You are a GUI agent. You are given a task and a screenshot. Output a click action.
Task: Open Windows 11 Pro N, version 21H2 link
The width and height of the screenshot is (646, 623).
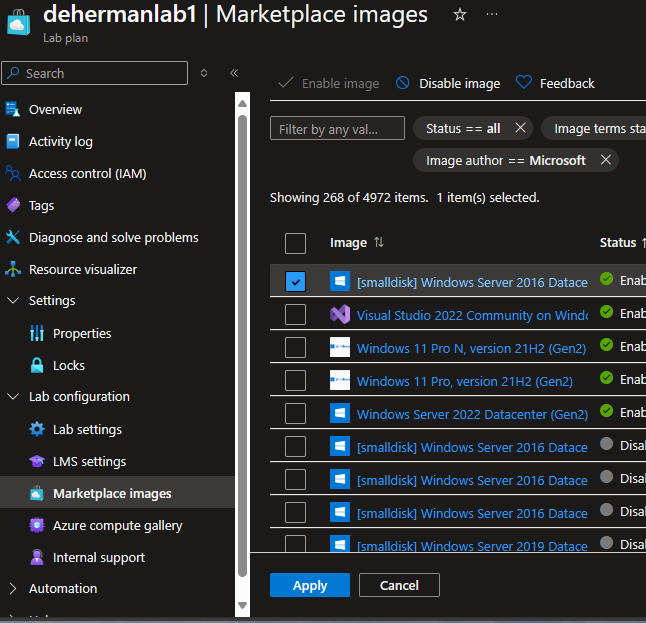coord(471,348)
